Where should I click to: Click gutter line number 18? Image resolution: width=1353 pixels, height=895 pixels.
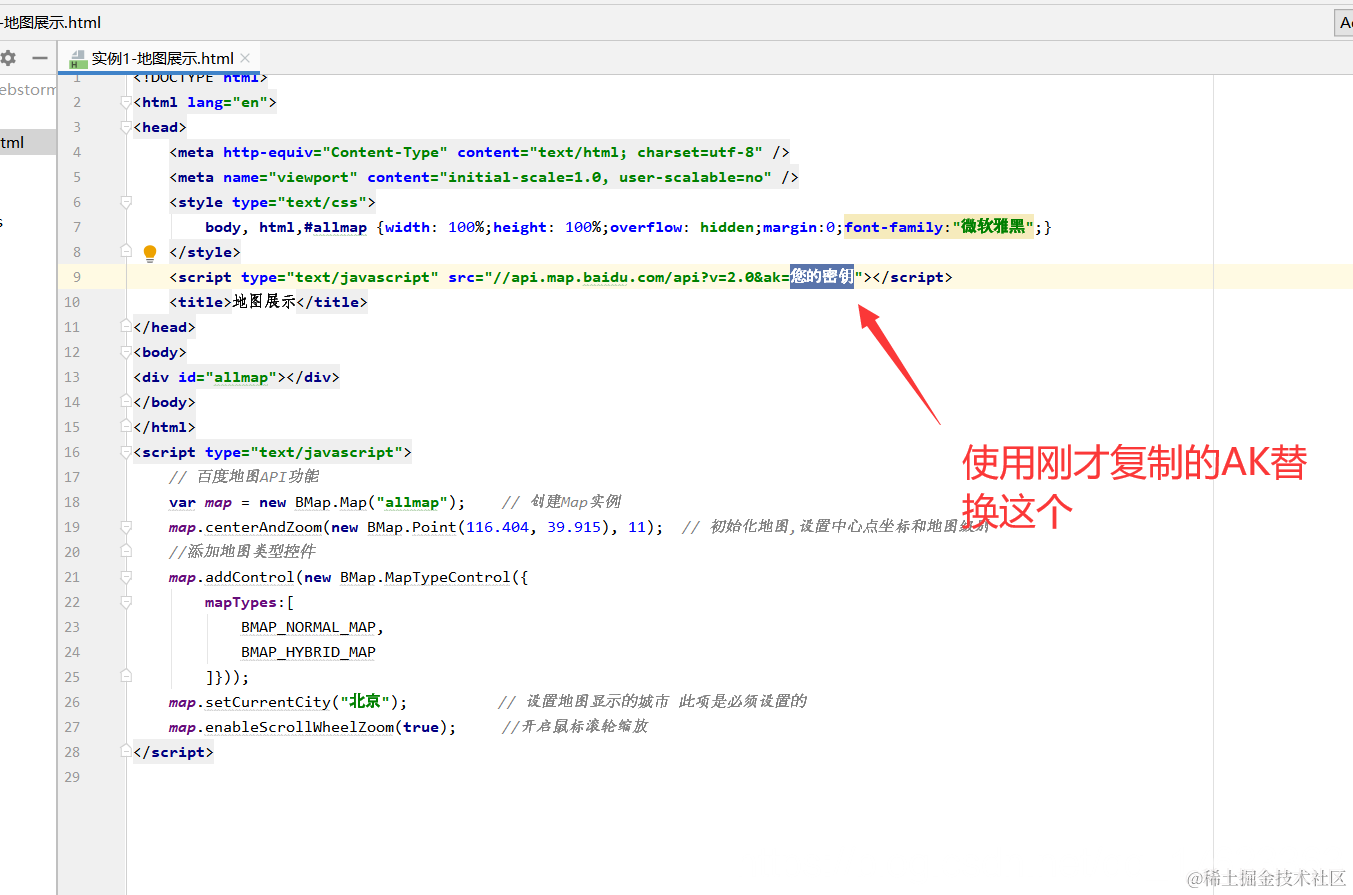tap(73, 502)
